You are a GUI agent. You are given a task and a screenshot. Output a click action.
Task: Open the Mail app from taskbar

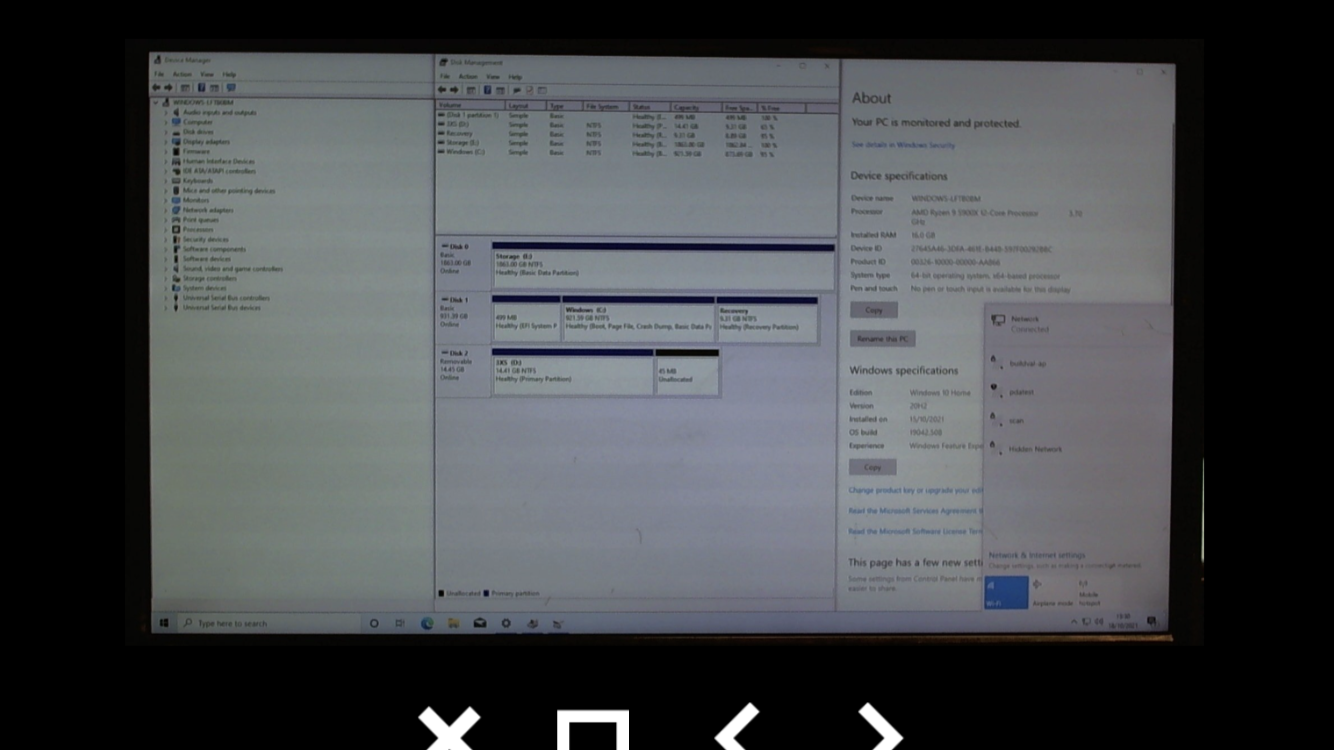480,623
